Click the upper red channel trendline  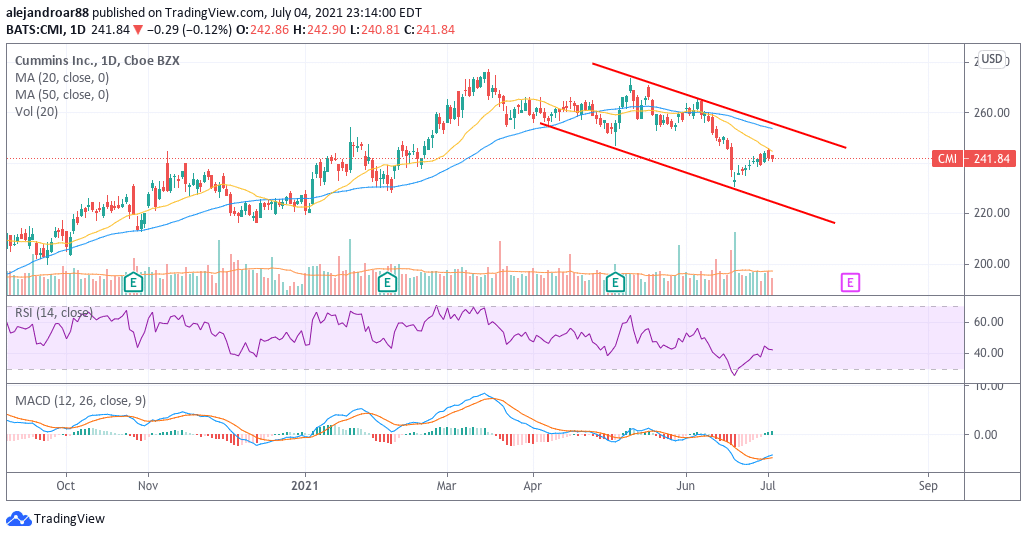point(719,105)
